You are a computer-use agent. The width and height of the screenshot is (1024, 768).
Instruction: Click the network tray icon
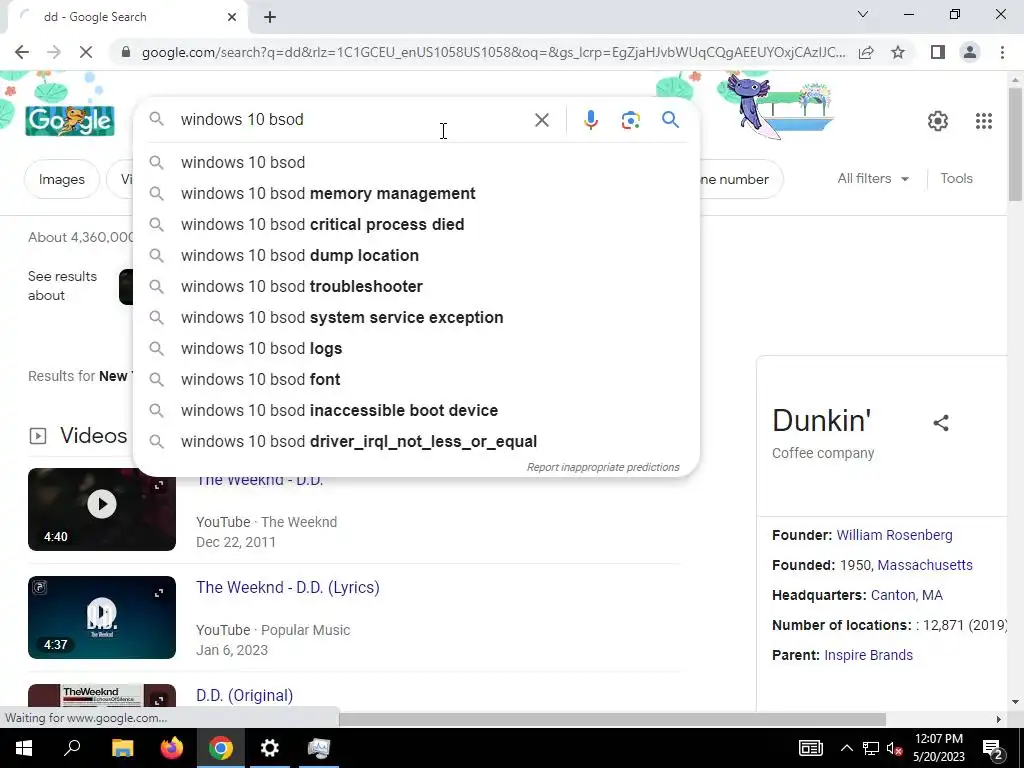pos(871,748)
